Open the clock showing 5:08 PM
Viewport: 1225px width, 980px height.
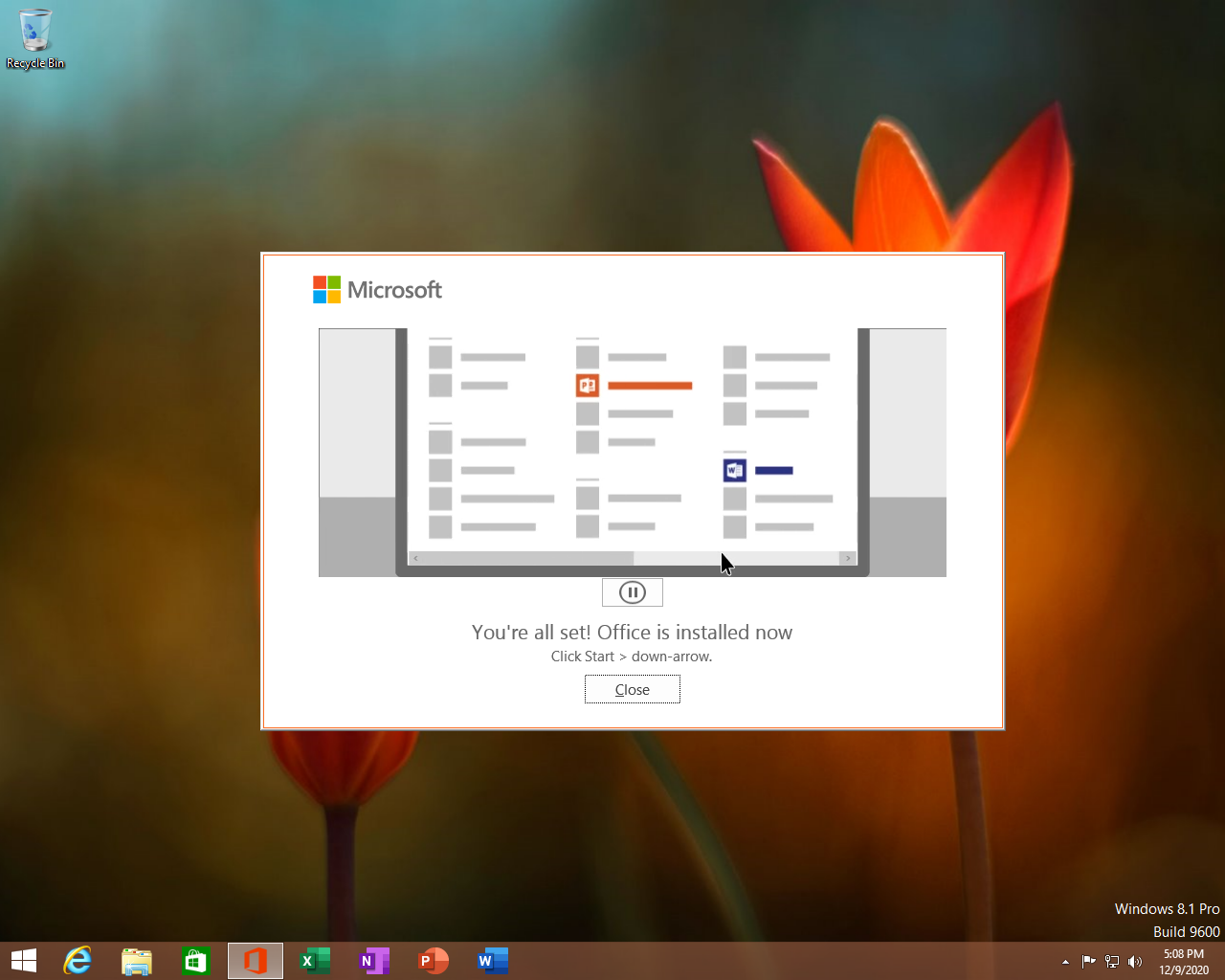pyautogui.click(x=1184, y=962)
